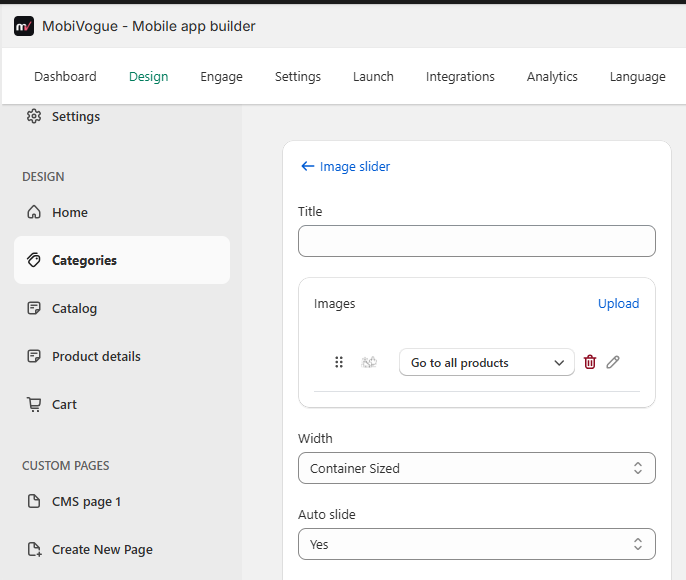Open the Analytics tab
The height and width of the screenshot is (580, 686).
tap(552, 77)
